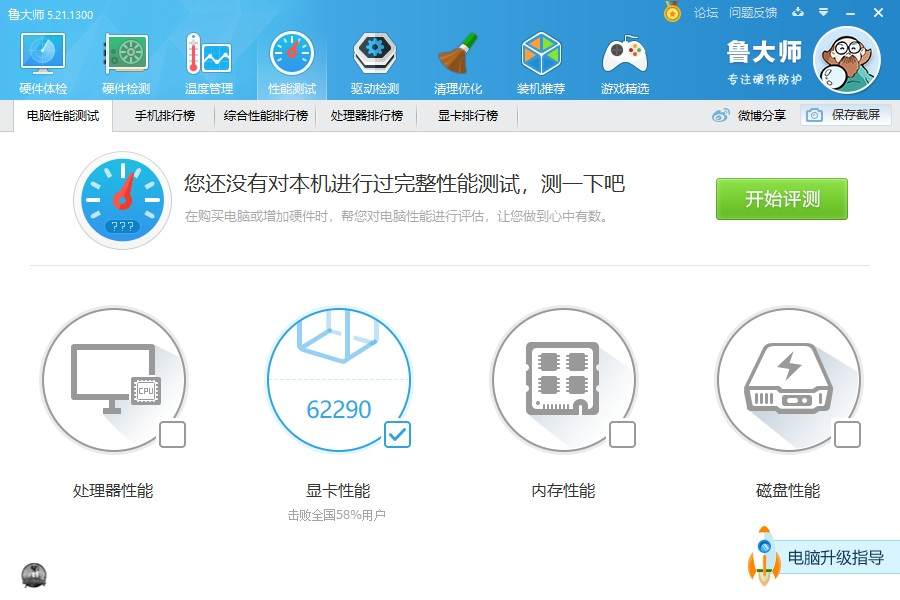
Task: Open the 问题反馈 feedback link
Action: (x=753, y=12)
